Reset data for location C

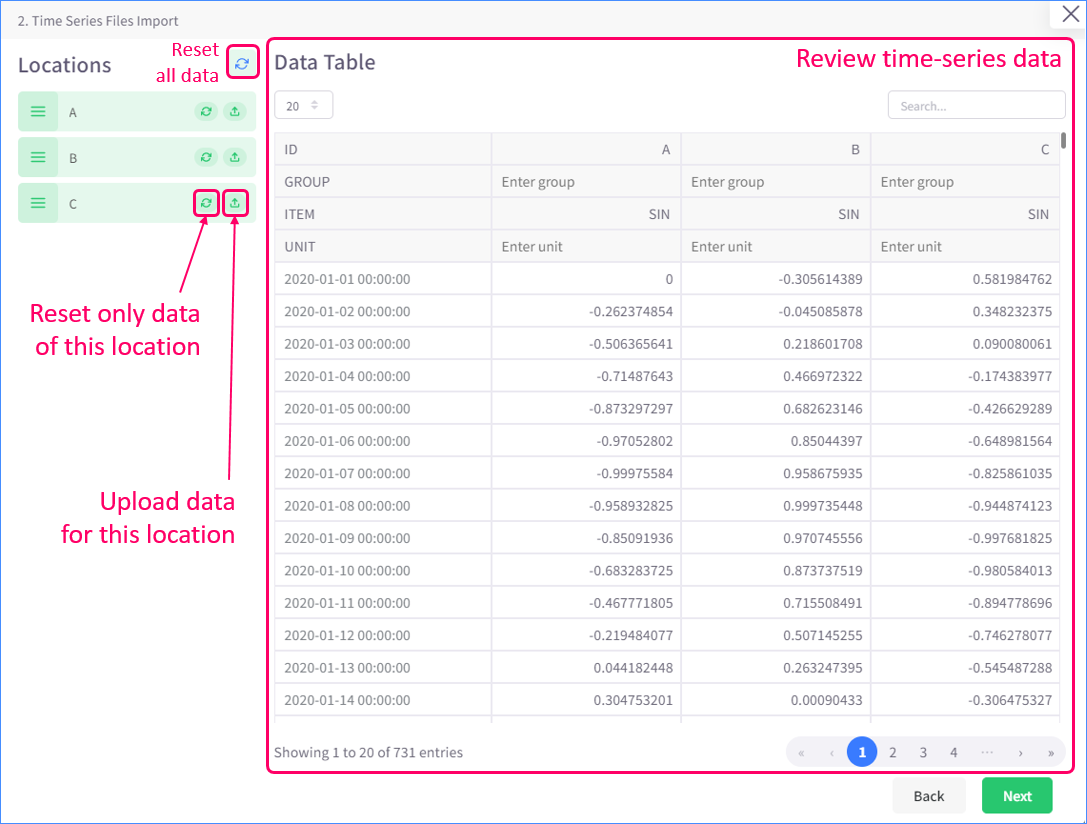(x=206, y=203)
